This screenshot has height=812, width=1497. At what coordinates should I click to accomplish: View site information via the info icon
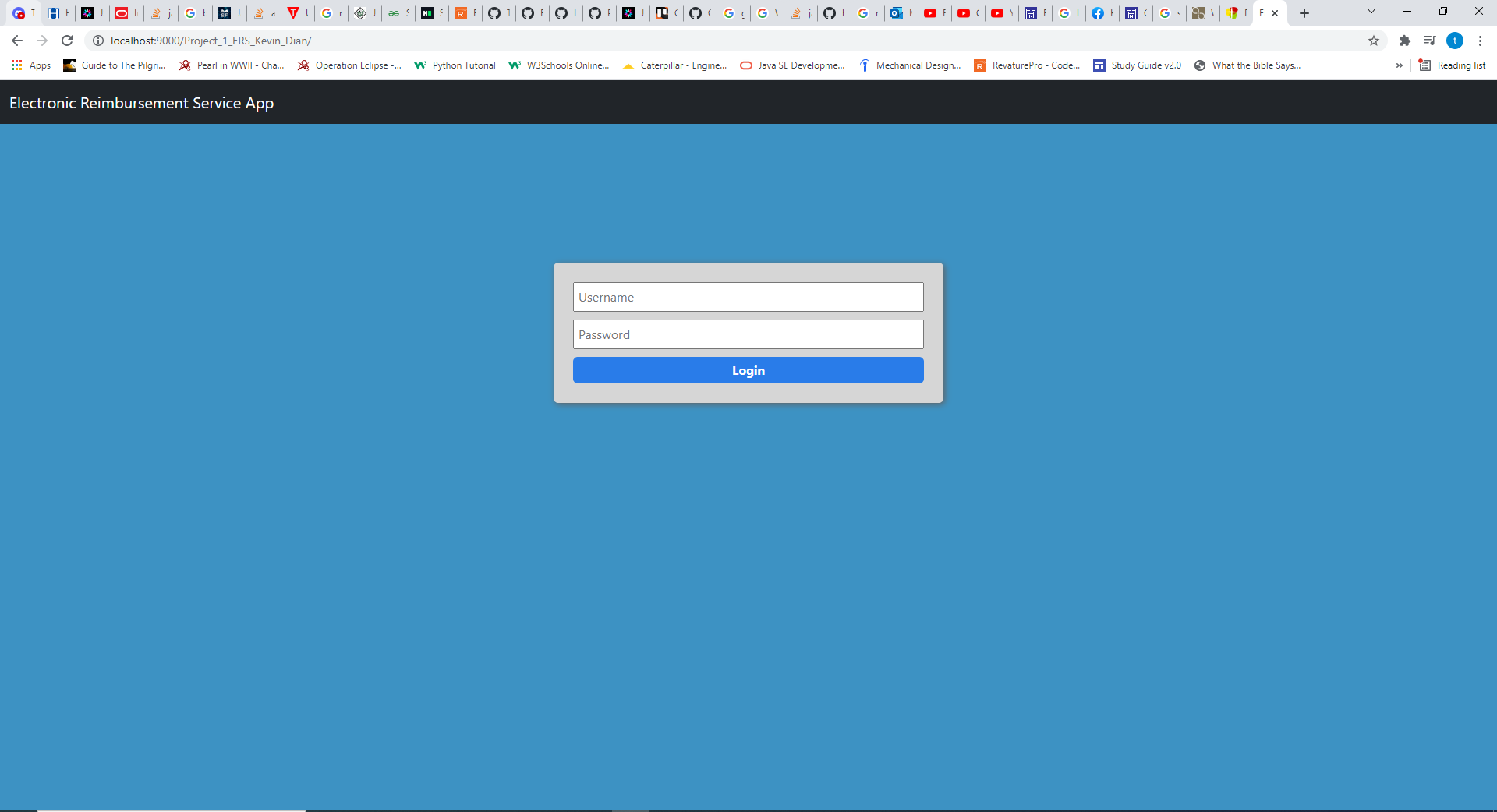click(x=98, y=41)
